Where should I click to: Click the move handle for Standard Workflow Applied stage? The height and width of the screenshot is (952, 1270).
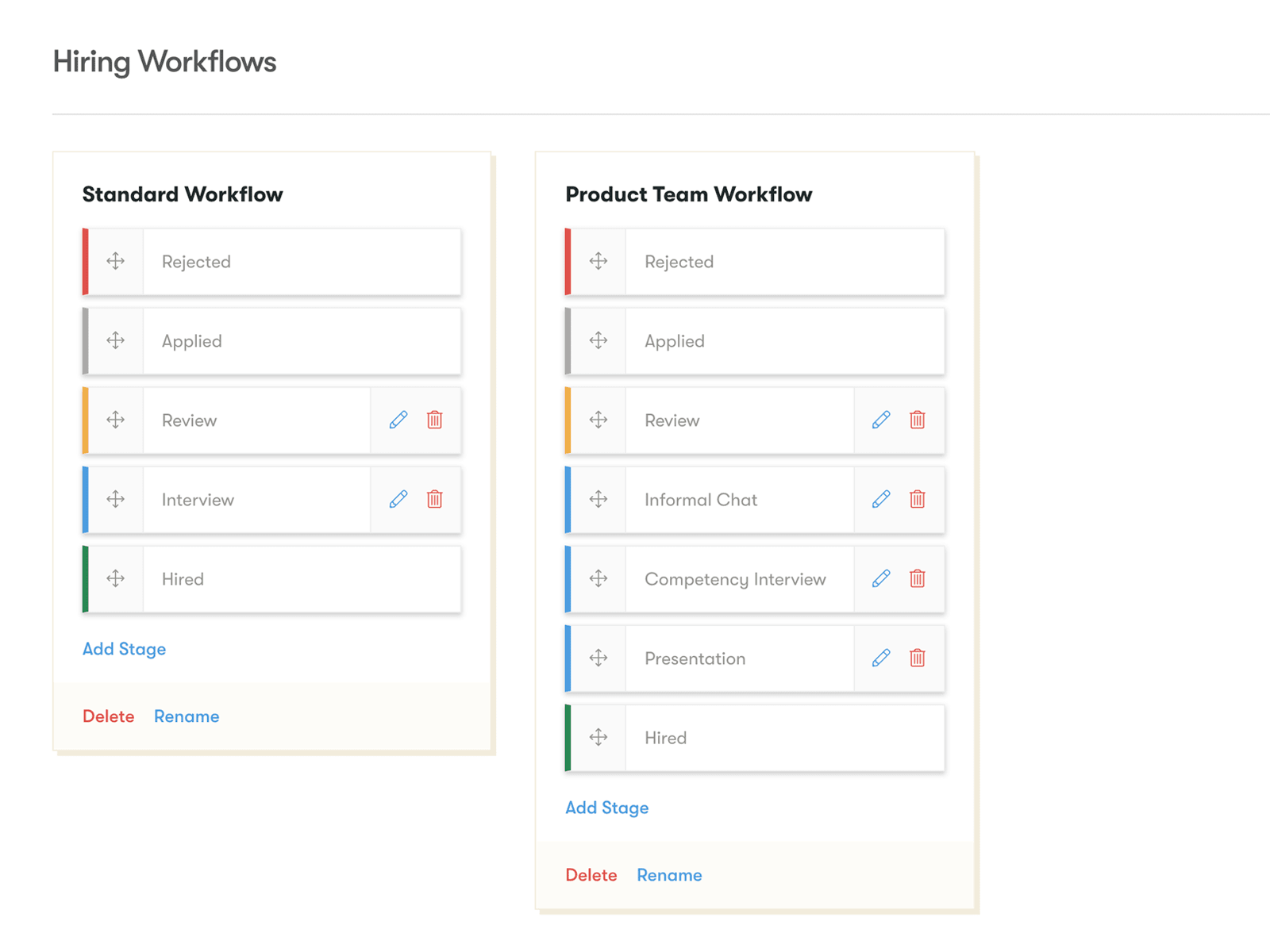(116, 340)
